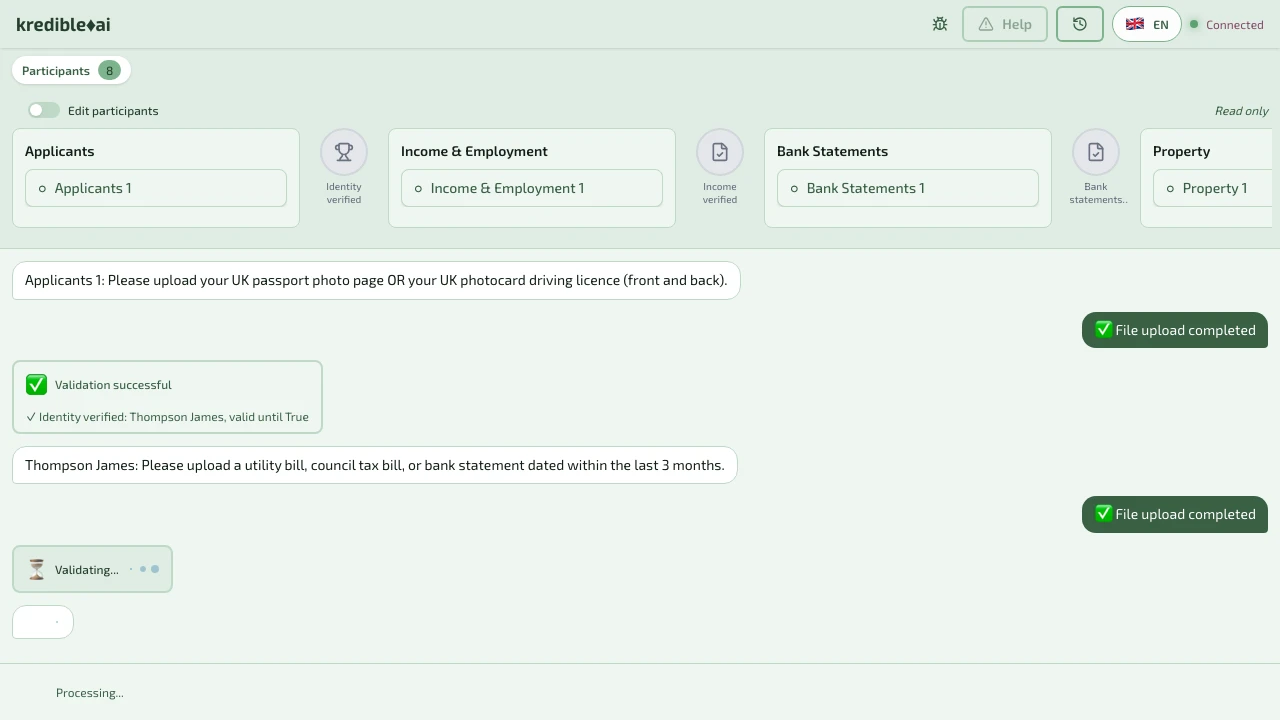
Task: Open the history clock button
Action: pyautogui.click(x=1080, y=24)
